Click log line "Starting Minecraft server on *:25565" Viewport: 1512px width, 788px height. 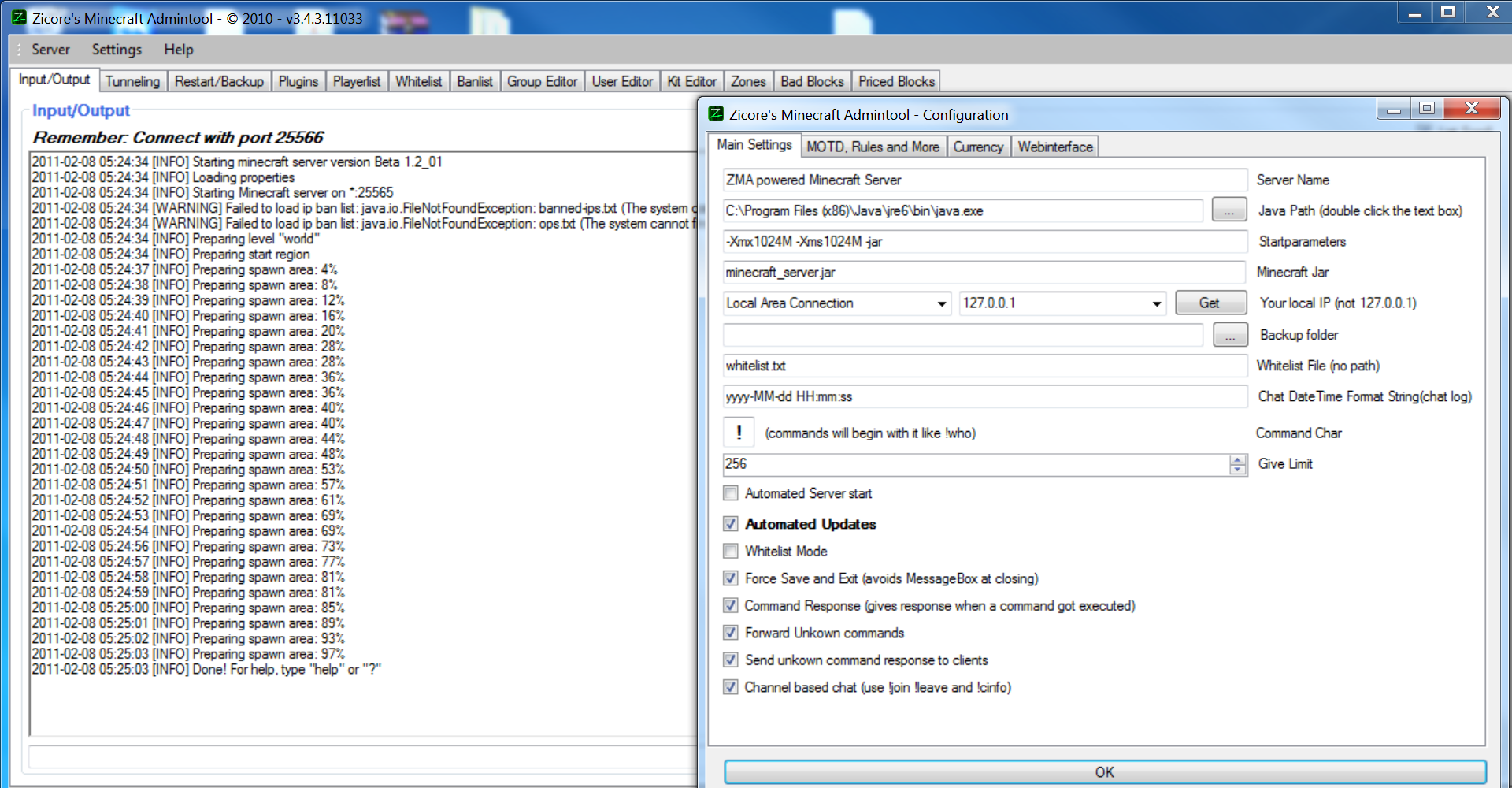coord(213,192)
